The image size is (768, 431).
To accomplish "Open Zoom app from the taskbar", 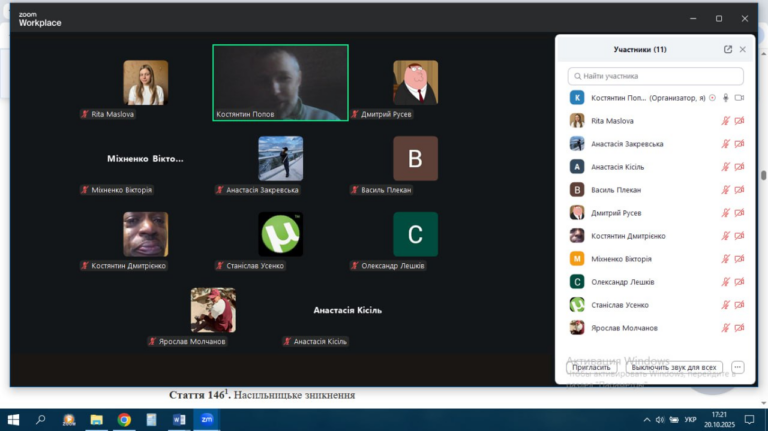I will coord(207,420).
